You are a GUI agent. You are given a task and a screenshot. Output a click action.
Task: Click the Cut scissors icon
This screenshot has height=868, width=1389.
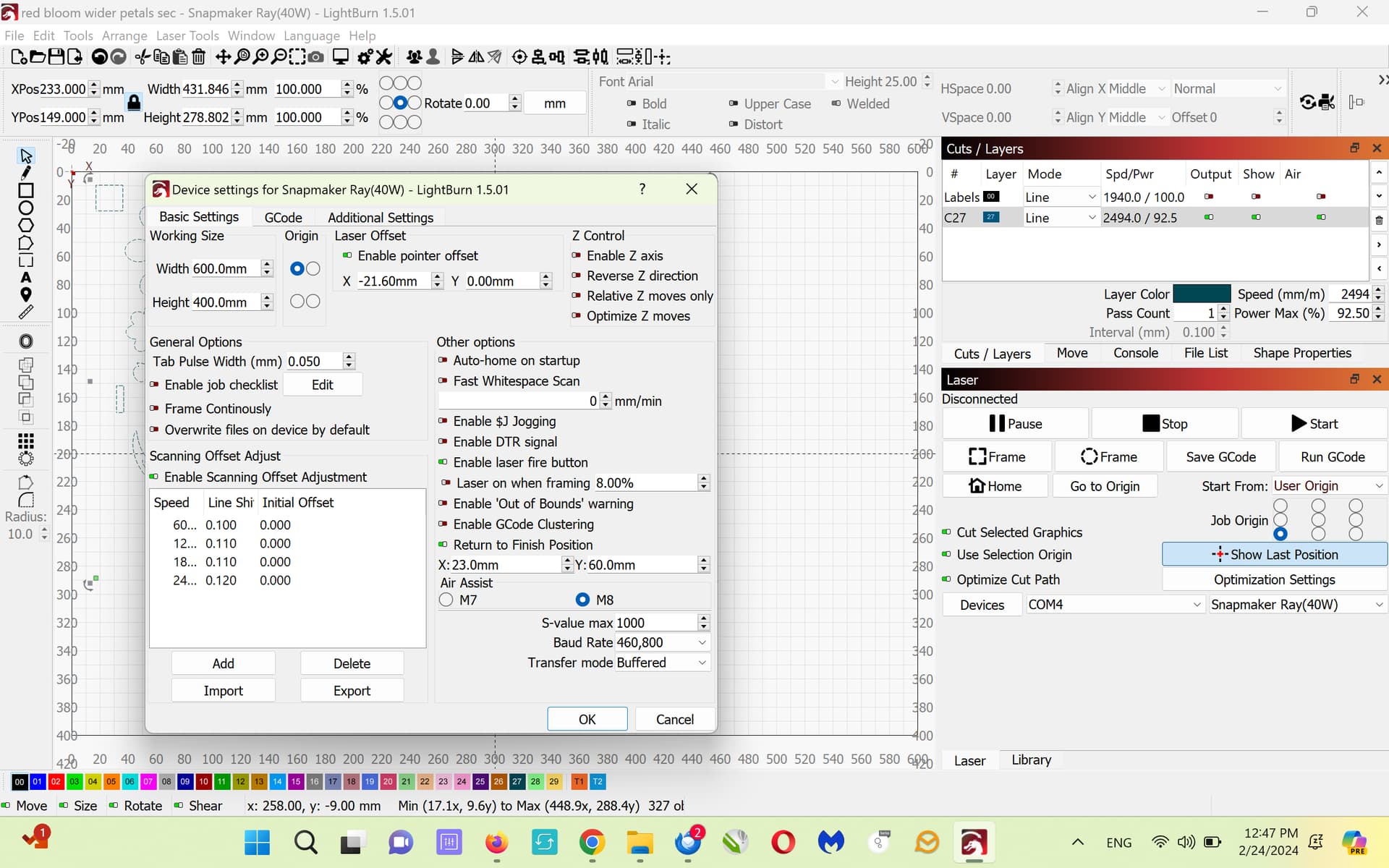(143, 56)
